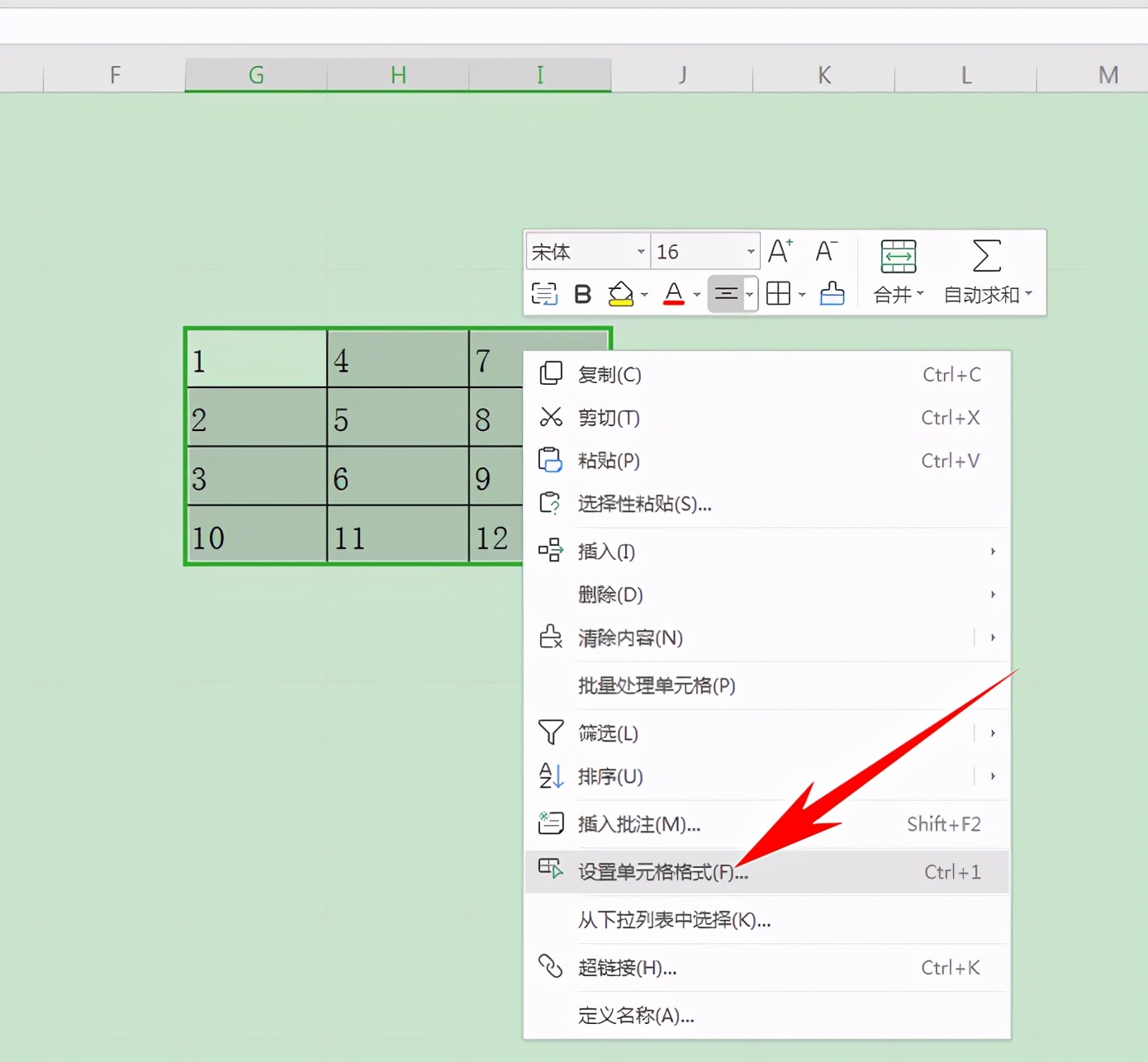The image size is (1148, 1062).
Task: Click the borders grid icon
Action: click(x=778, y=294)
